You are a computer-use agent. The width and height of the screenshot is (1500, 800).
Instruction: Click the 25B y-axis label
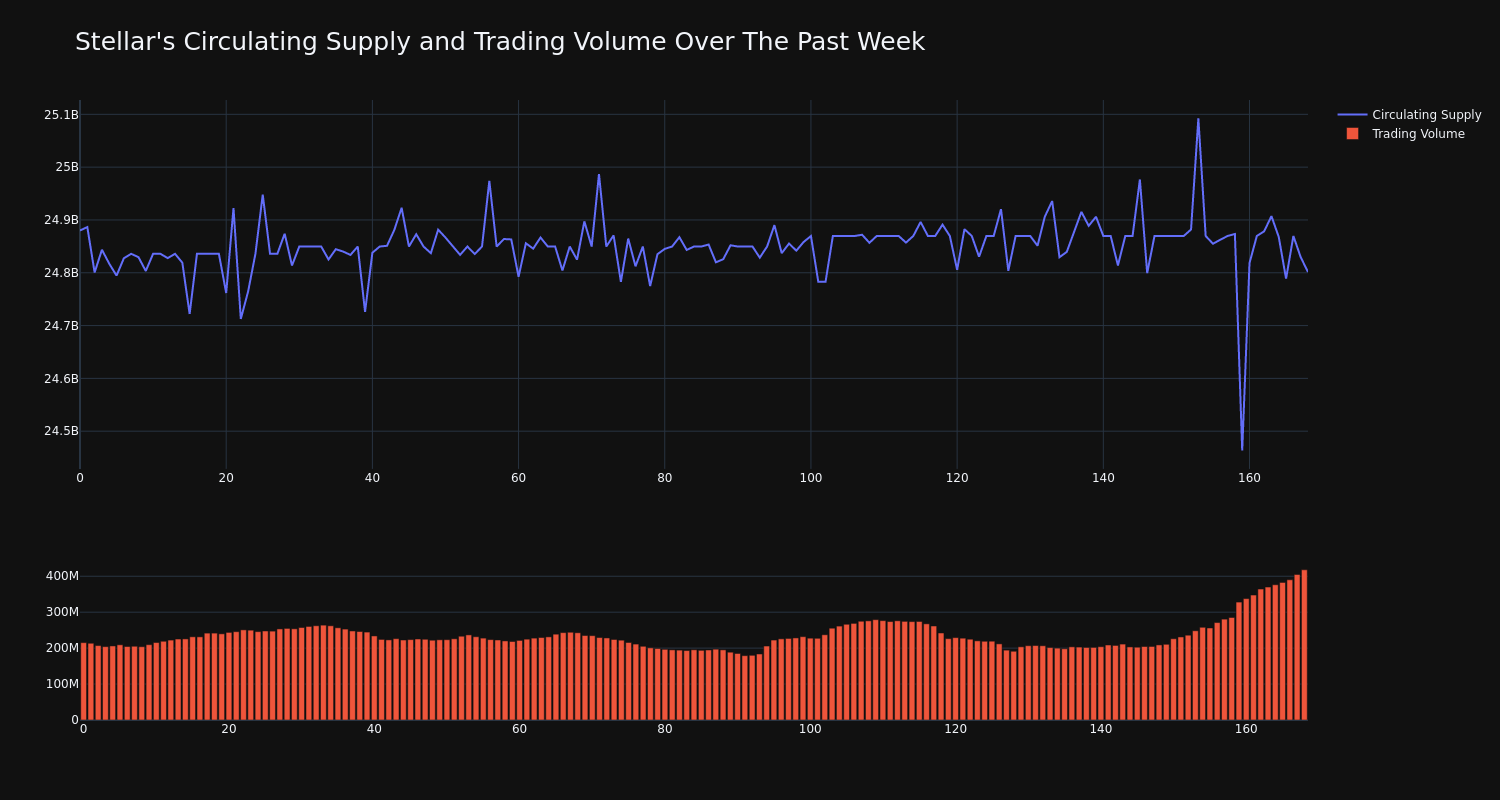tap(66, 167)
